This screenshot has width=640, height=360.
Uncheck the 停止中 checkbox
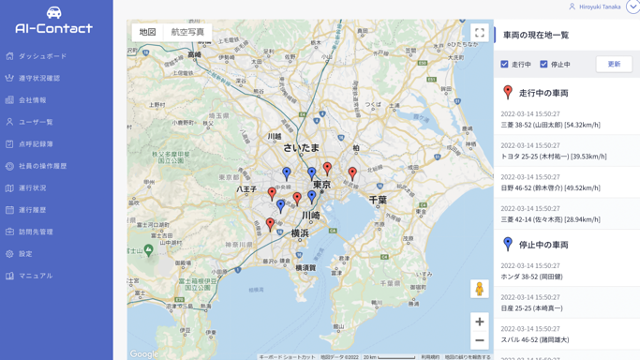544,64
